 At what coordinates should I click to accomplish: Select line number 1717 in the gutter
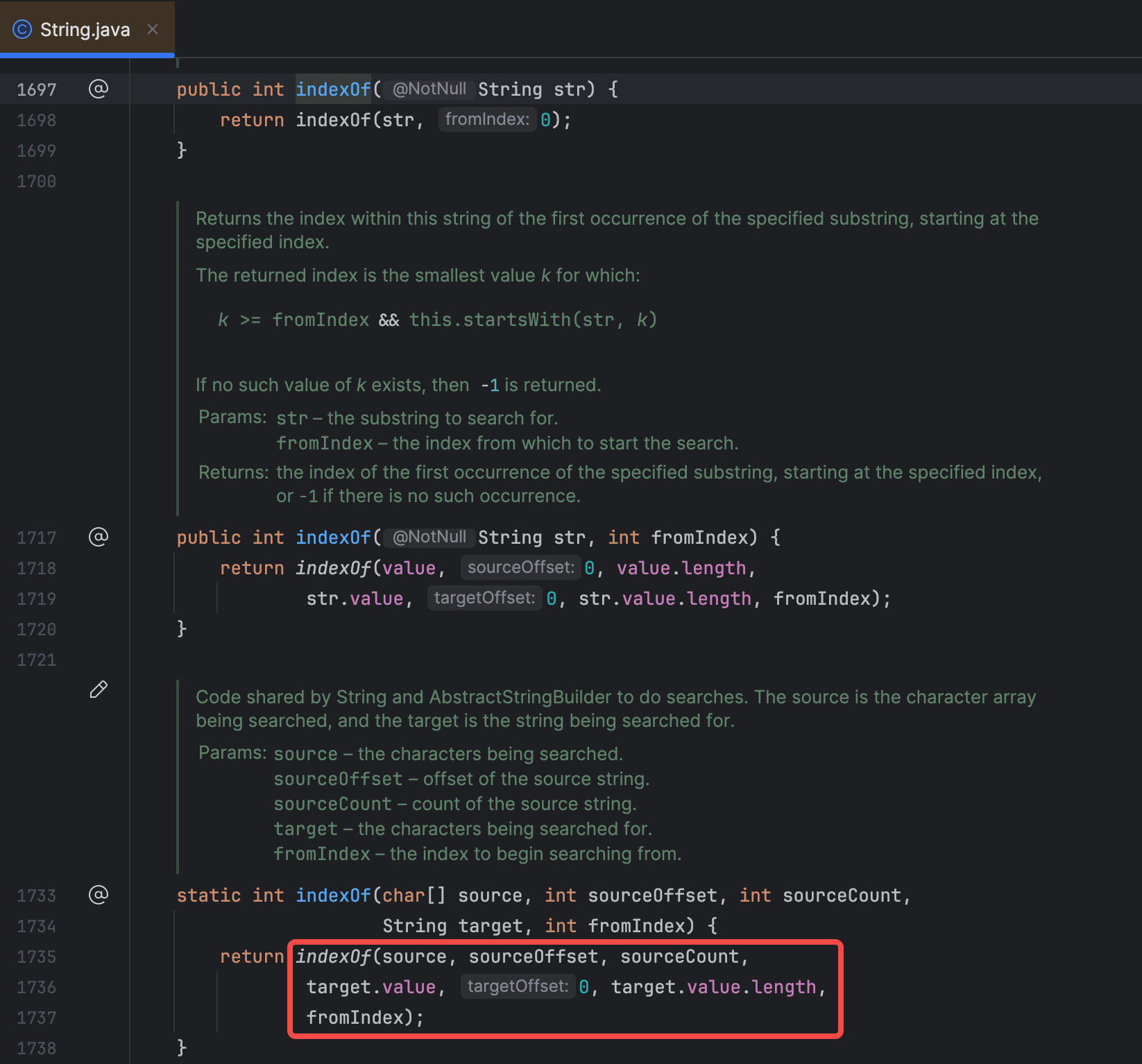[x=37, y=537]
